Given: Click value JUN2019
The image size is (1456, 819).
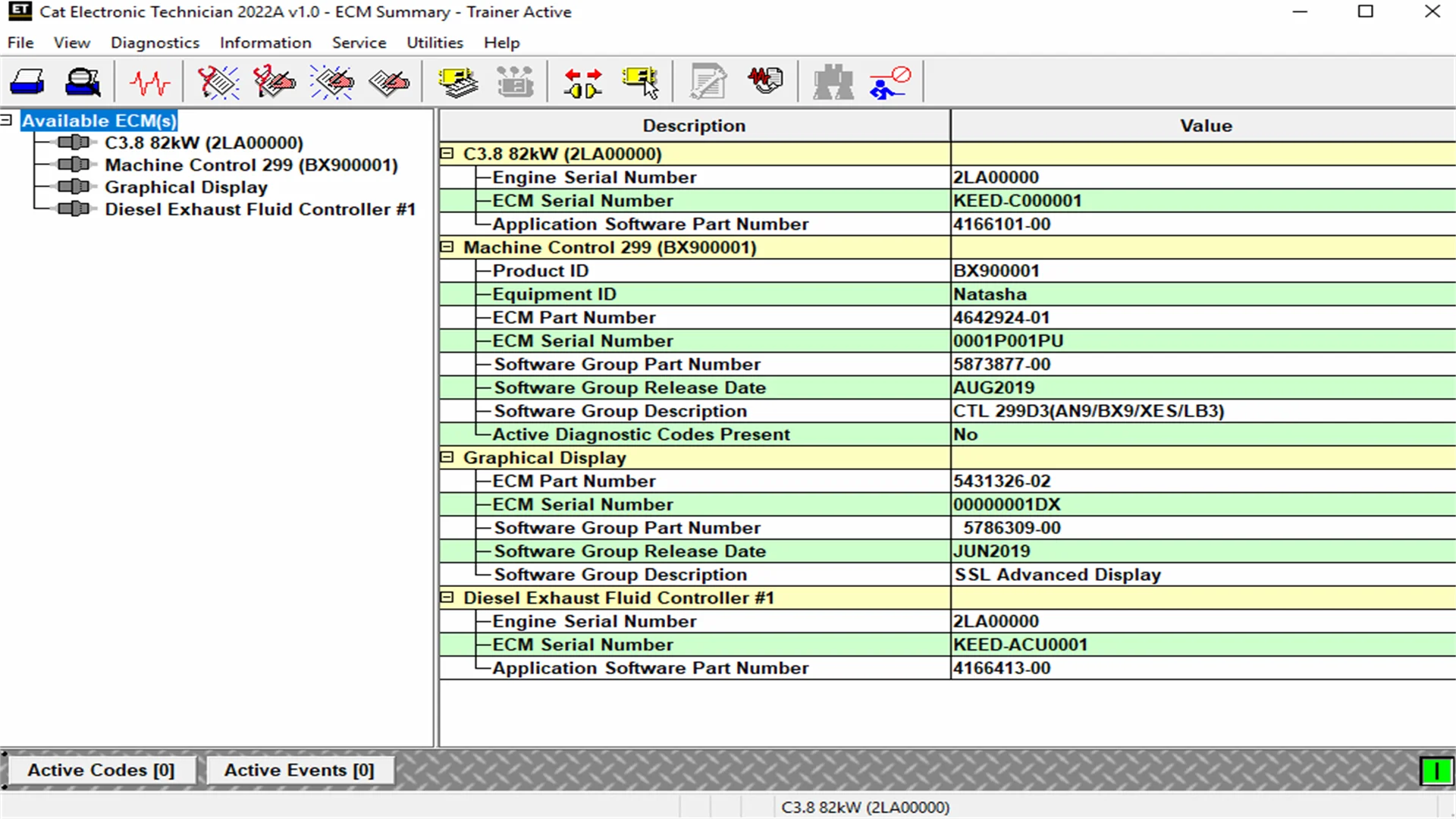Looking at the screenshot, I should [x=991, y=551].
